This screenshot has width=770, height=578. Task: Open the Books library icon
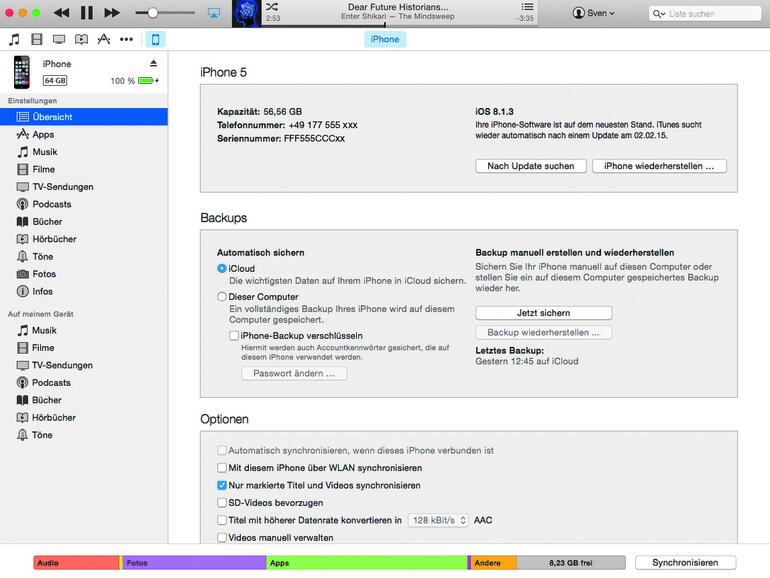pyautogui.click(x=82, y=39)
